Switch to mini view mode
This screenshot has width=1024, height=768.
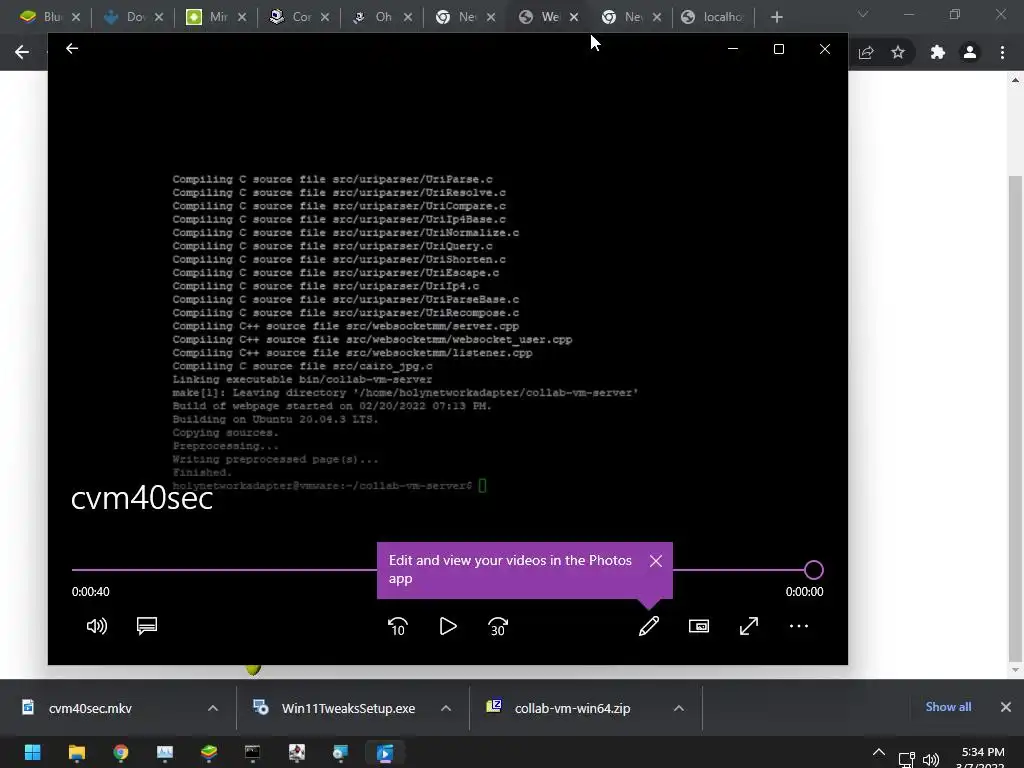click(699, 626)
